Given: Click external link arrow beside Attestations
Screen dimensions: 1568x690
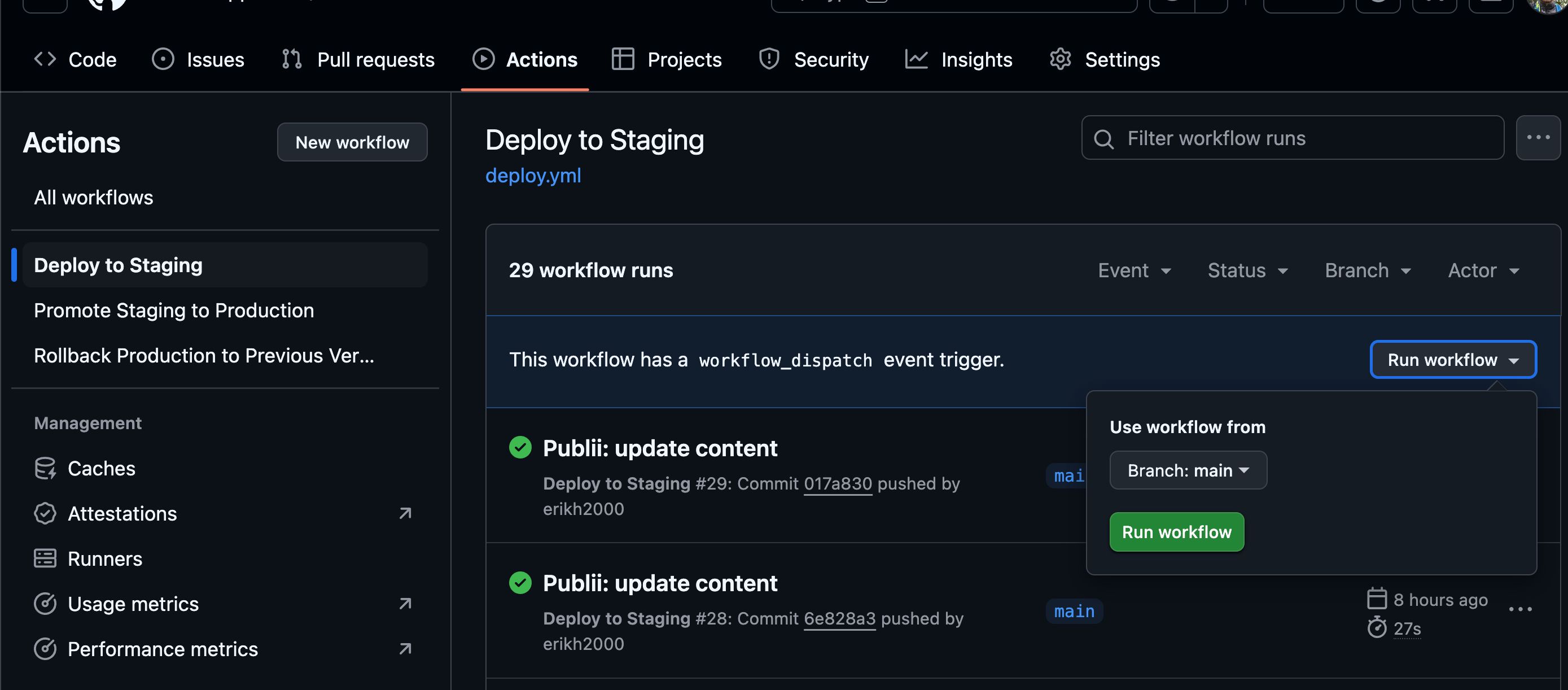Looking at the screenshot, I should (x=405, y=513).
